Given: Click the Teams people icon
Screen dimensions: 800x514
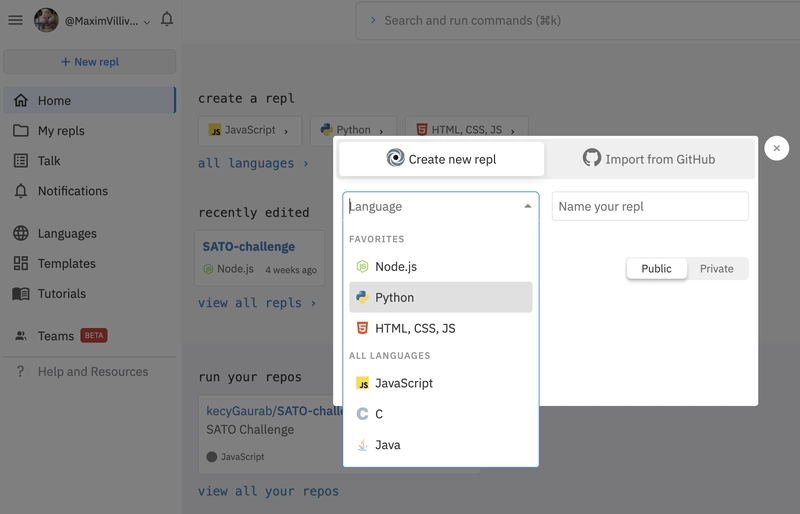Looking at the screenshot, I should pos(20,336).
